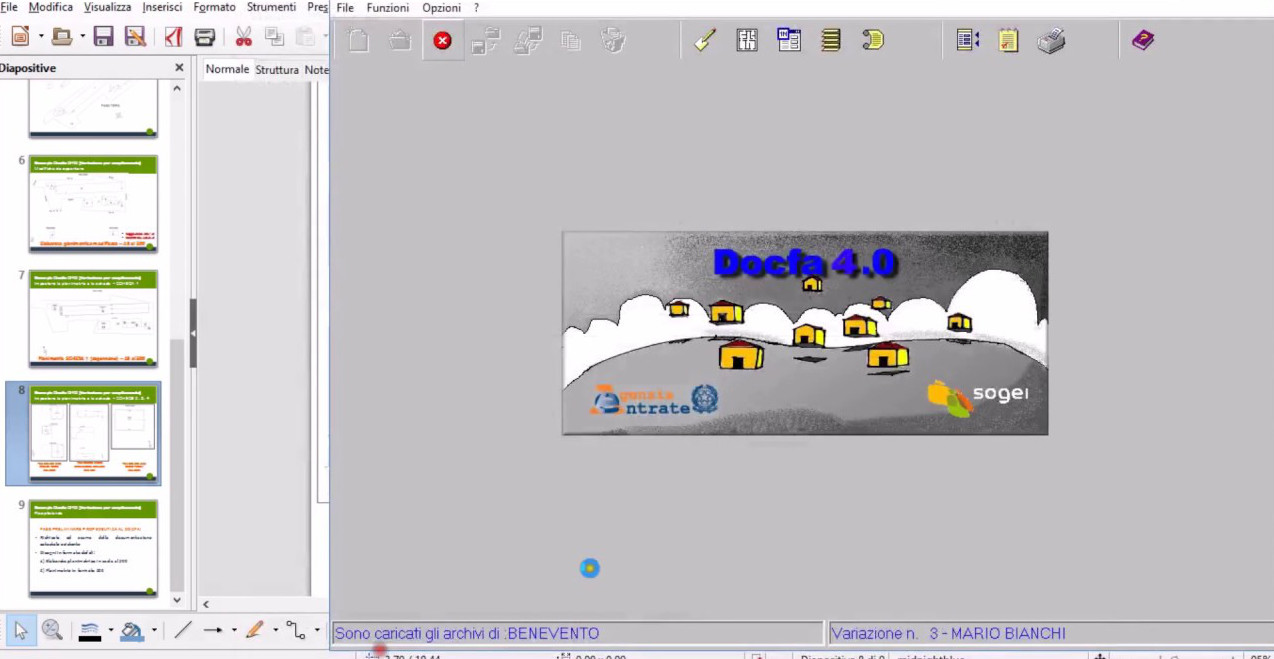Select the Curve pencil tool

[x=254, y=630]
